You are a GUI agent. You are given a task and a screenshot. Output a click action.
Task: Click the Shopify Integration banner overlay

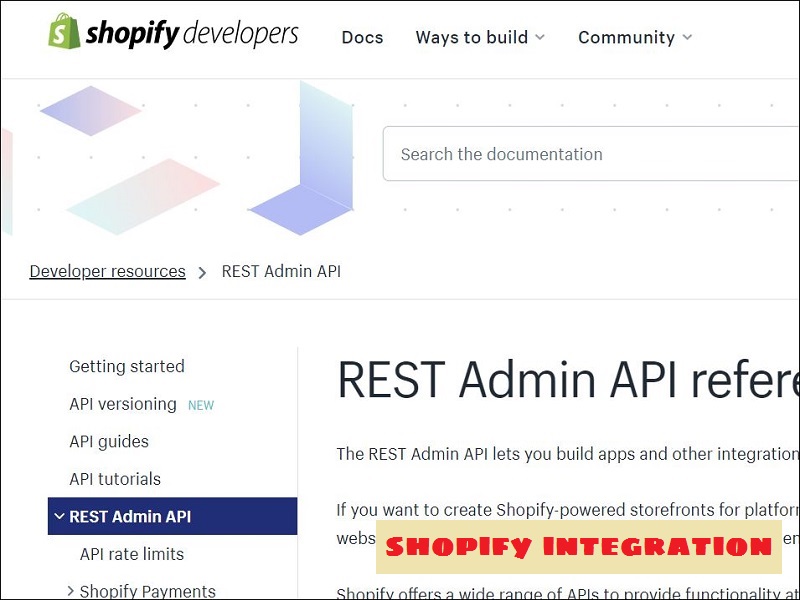(x=579, y=547)
